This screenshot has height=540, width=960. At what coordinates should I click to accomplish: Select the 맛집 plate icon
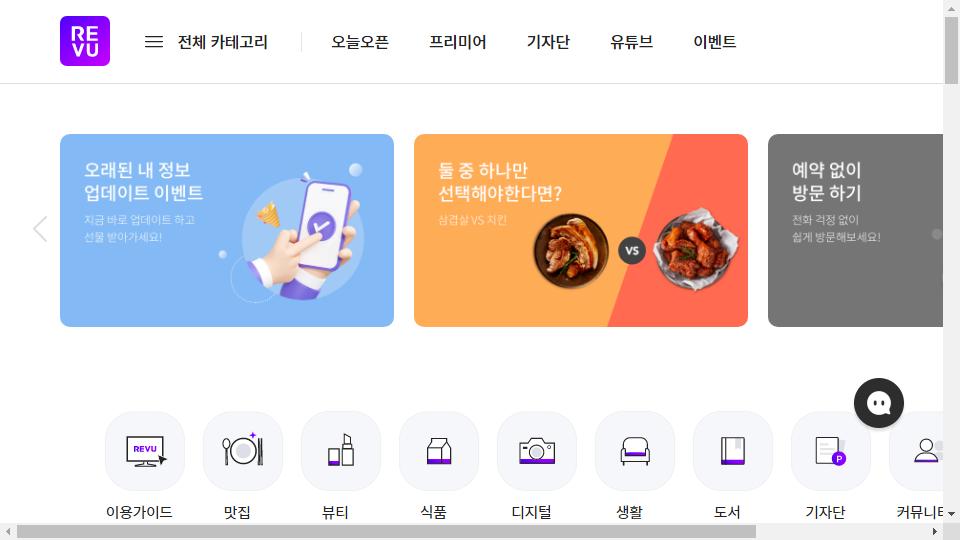pos(243,451)
